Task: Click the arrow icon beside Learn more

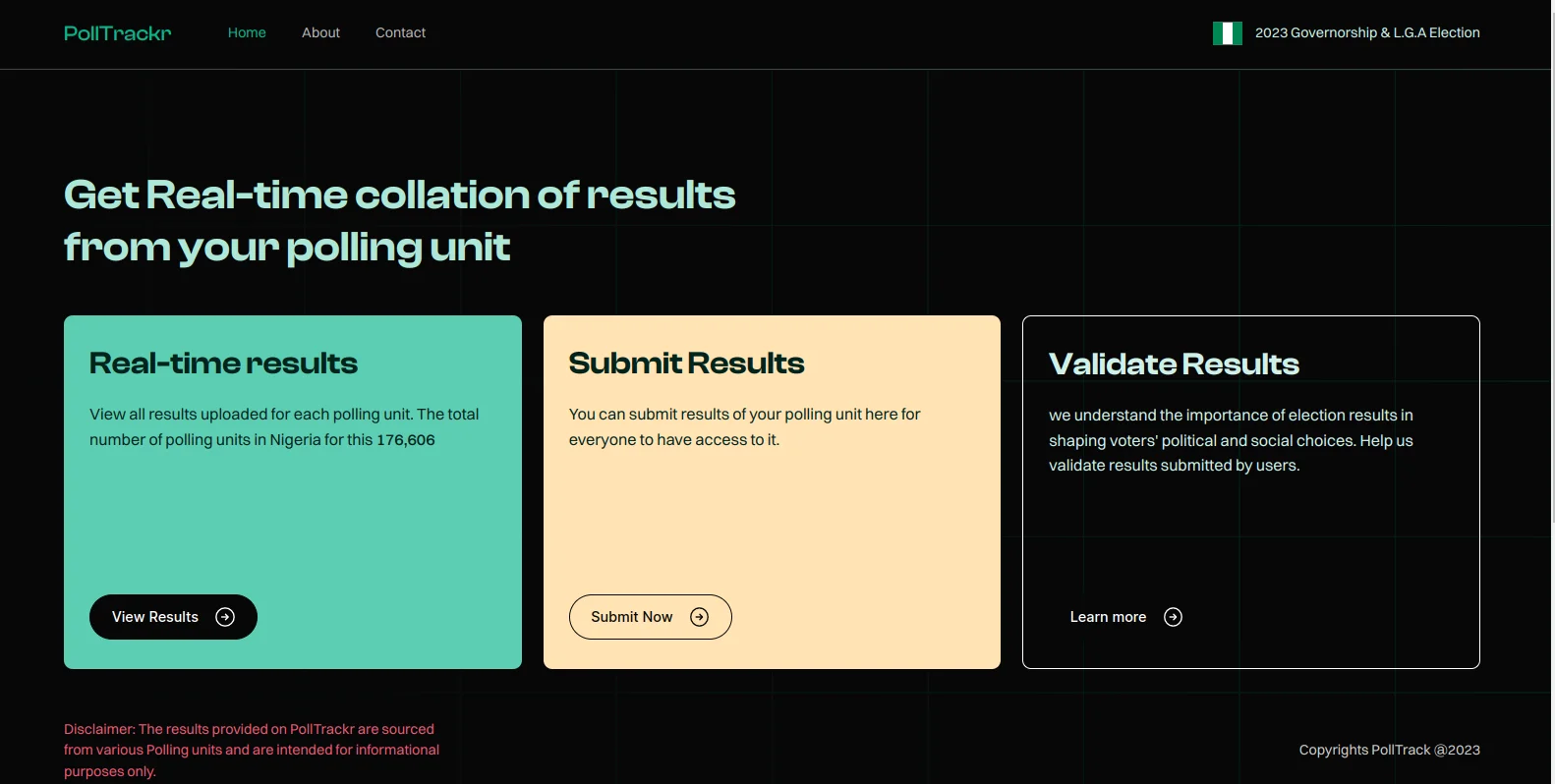Action: pyautogui.click(x=1173, y=617)
